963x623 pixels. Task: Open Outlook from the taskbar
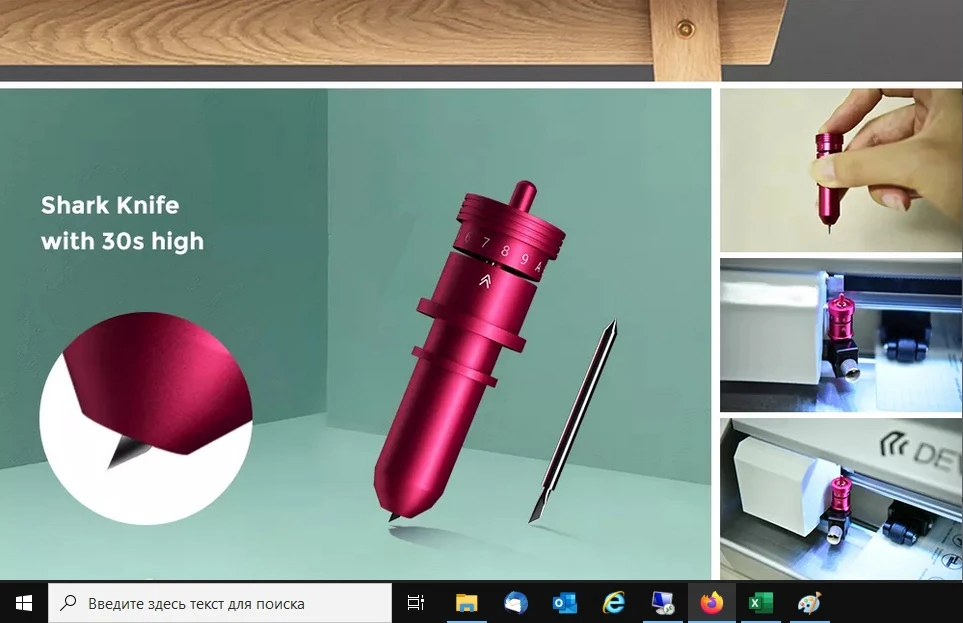pos(564,603)
